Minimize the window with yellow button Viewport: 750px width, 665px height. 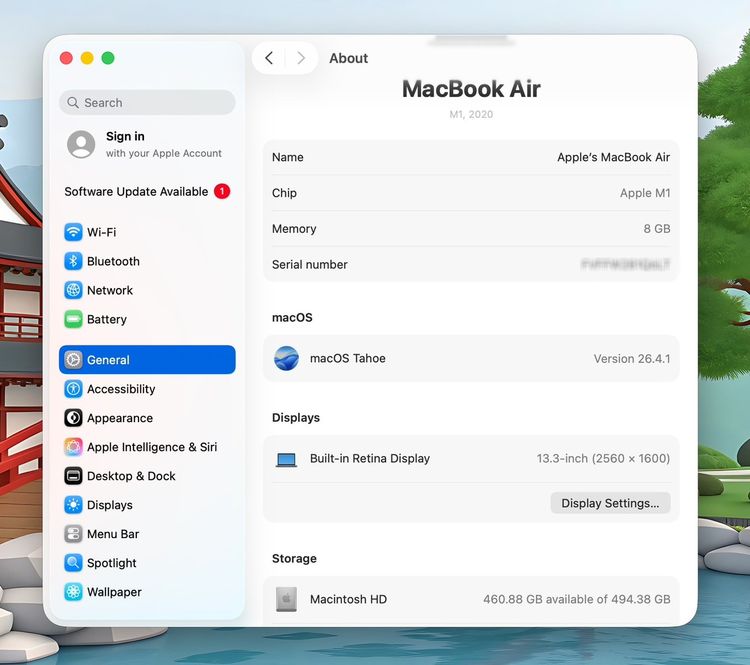(x=87, y=58)
